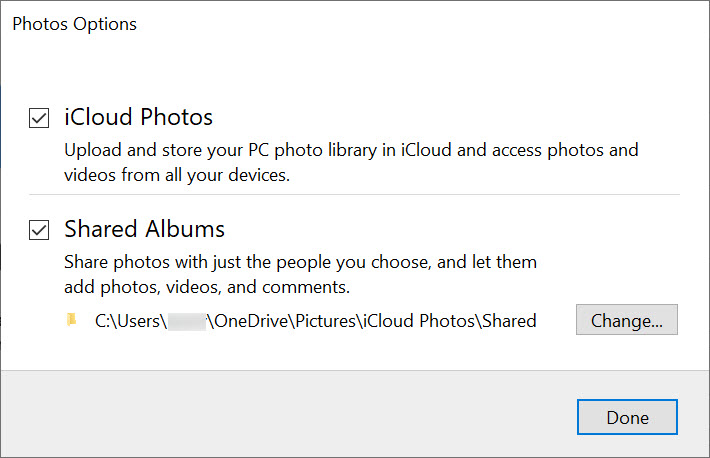The height and width of the screenshot is (458, 710).
Task: Click the trailing "Shared" folder name in path
Action: pos(508,321)
